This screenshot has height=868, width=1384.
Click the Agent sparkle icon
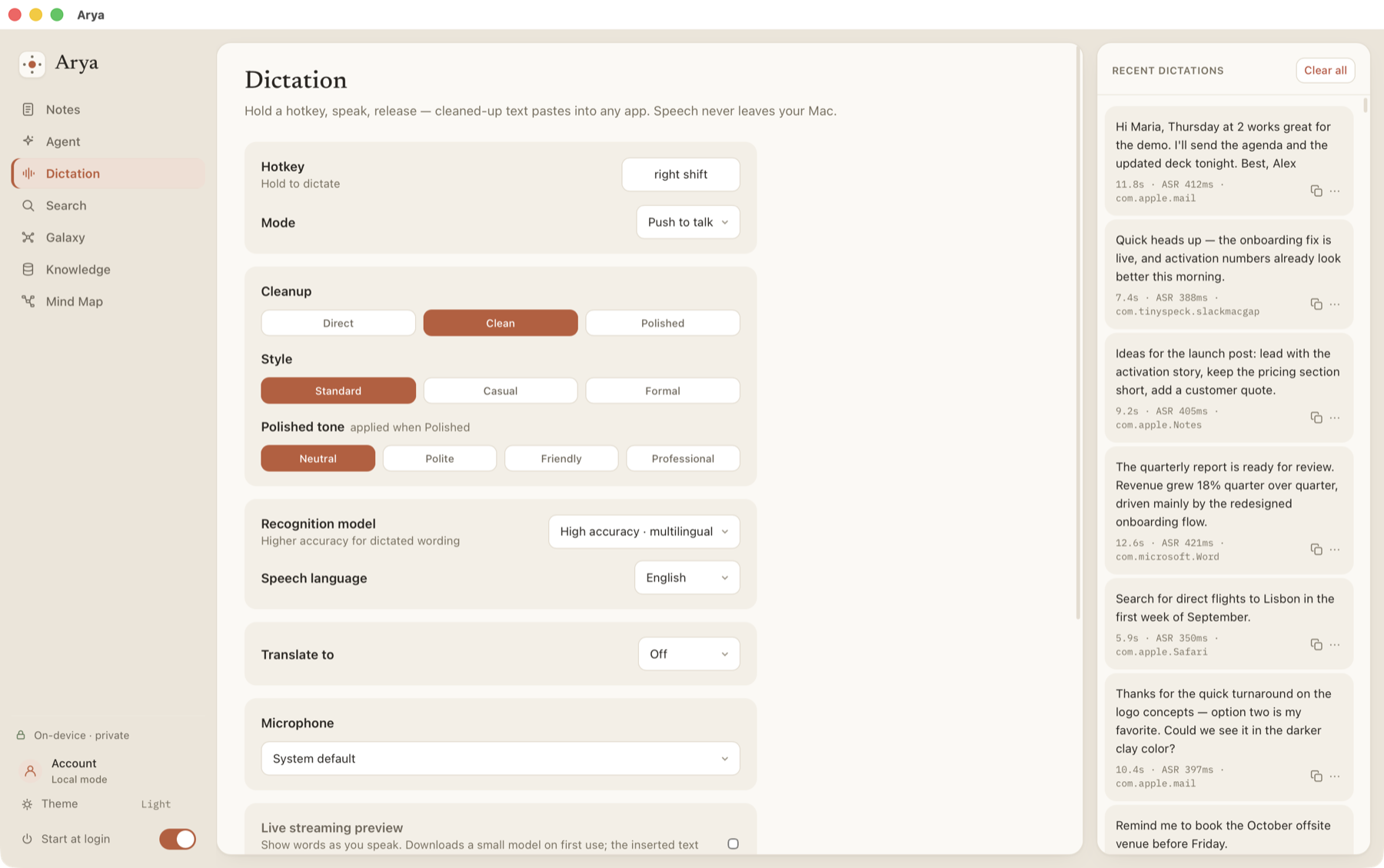(28, 141)
